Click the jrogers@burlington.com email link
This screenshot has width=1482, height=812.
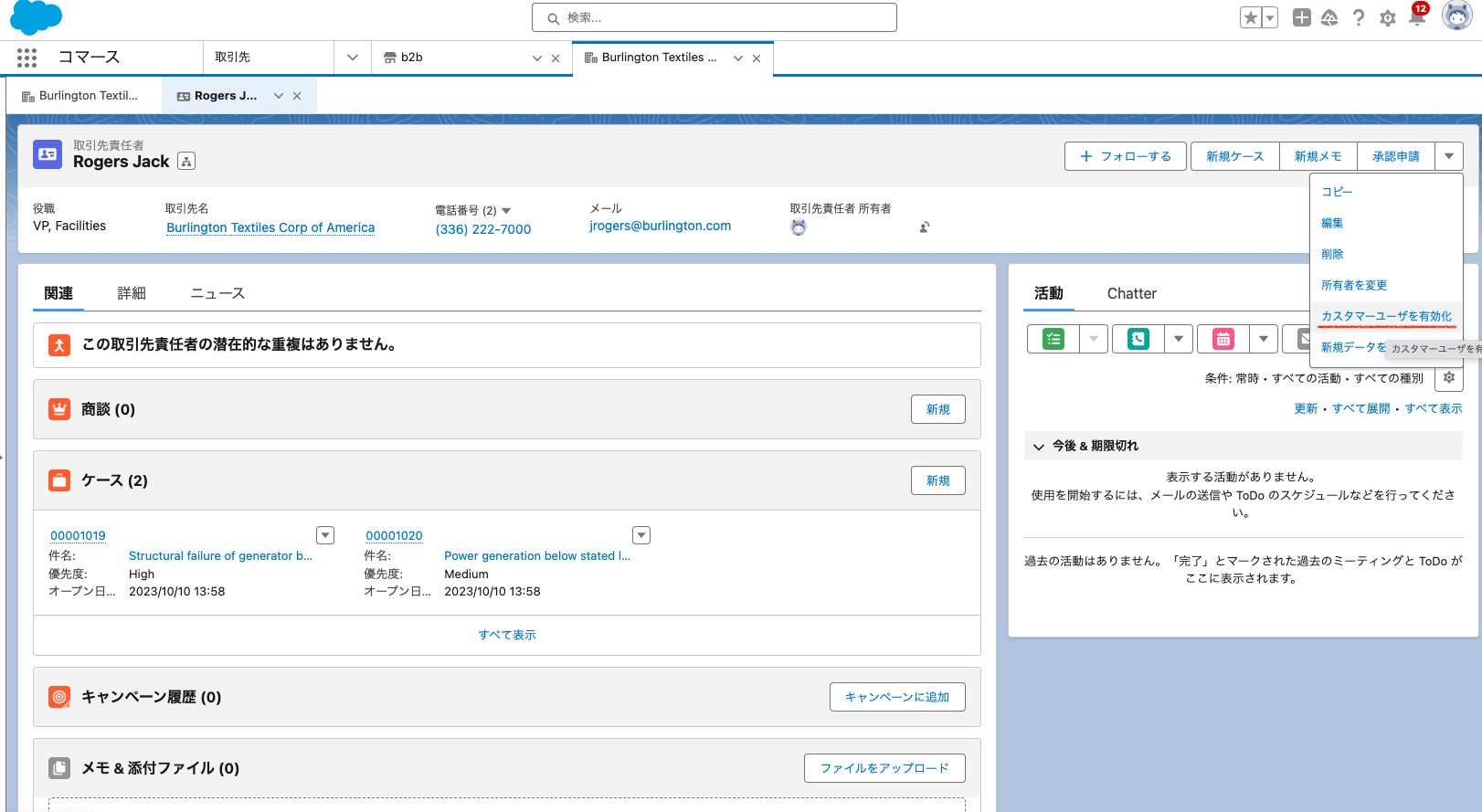coord(661,226)
